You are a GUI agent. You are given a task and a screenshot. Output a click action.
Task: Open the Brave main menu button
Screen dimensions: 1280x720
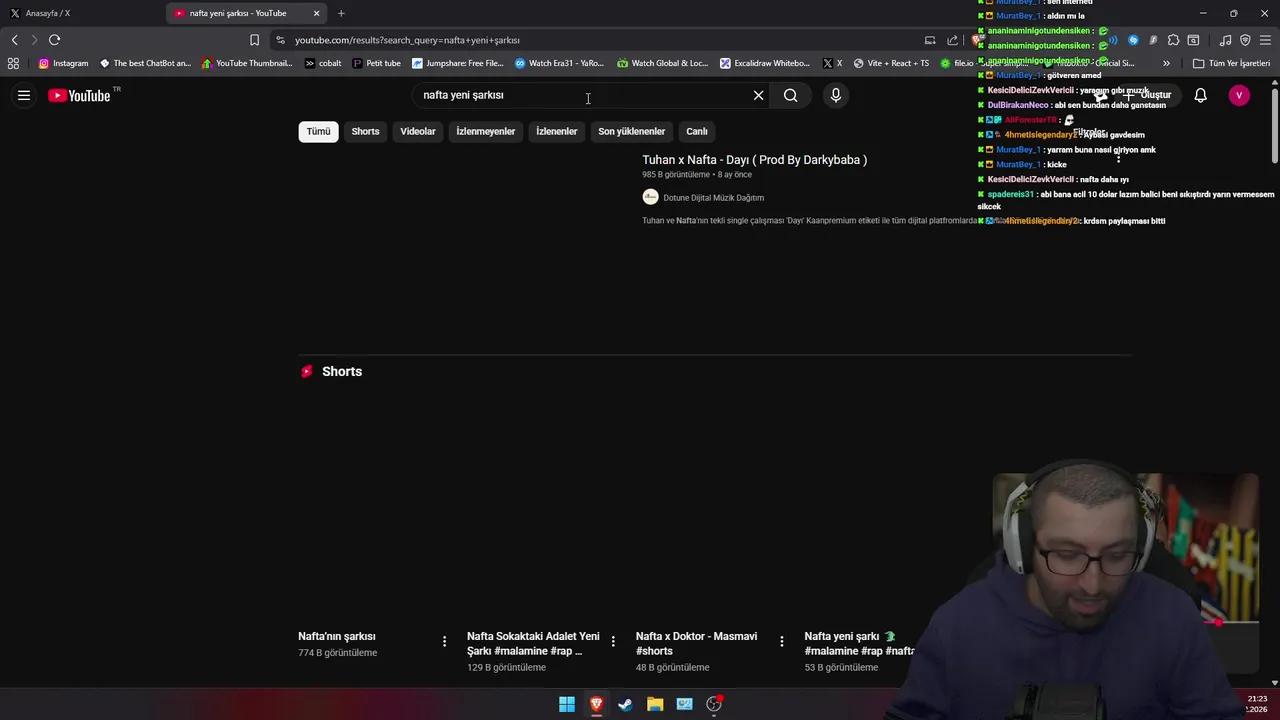coord(1265,40)
